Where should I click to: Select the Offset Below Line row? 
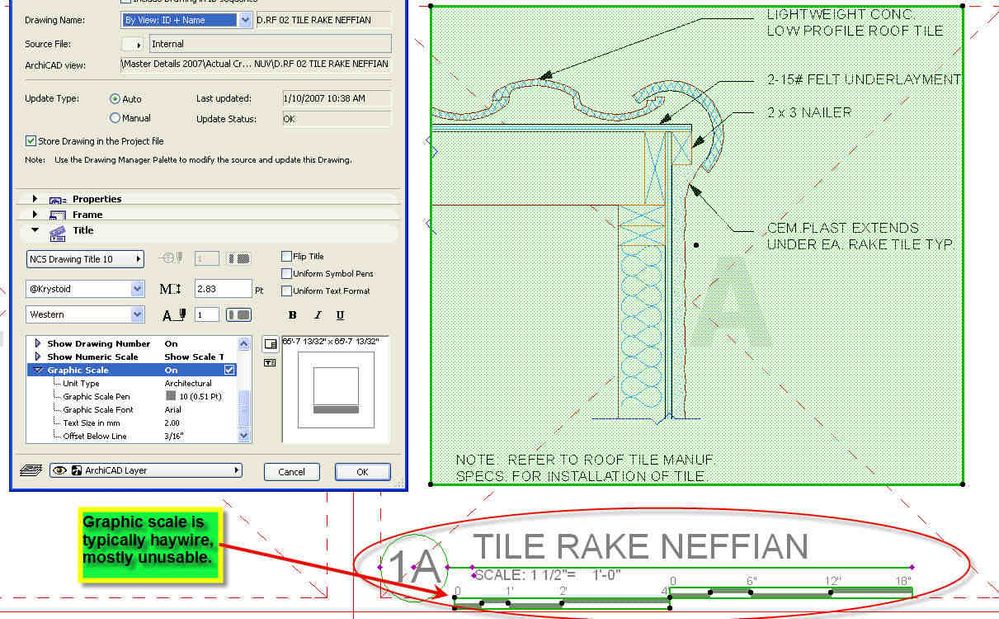pos(131,436)
